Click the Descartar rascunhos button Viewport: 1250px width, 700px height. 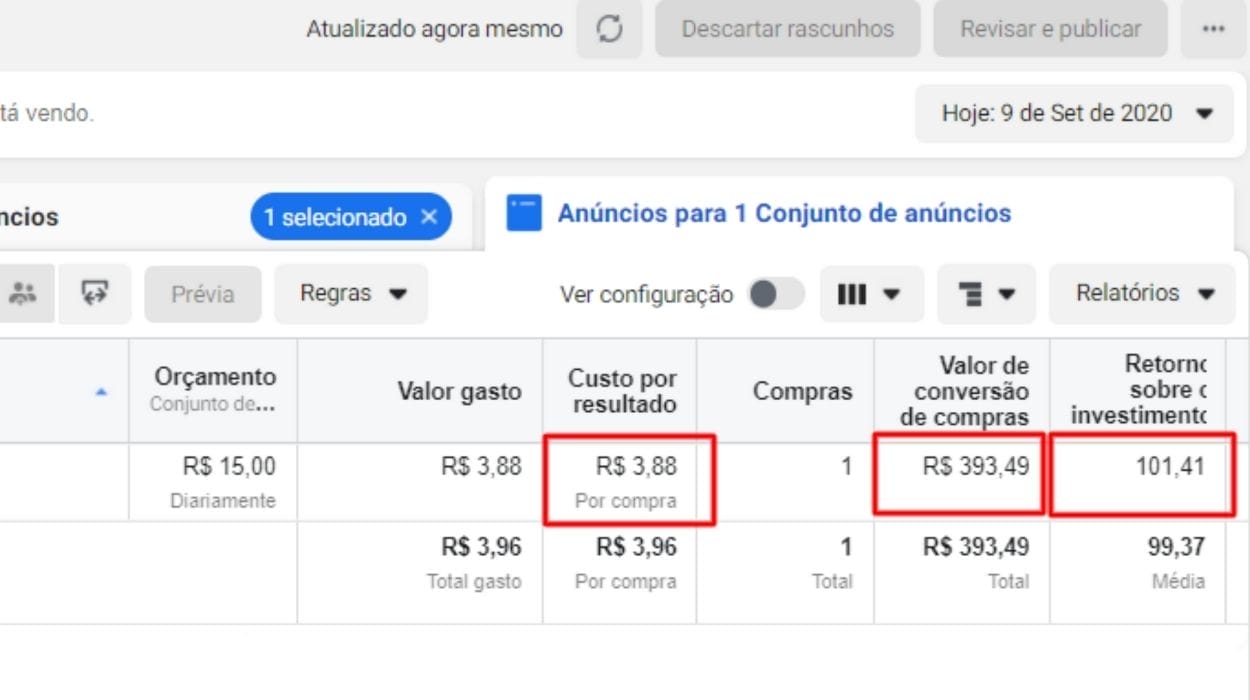(x=787, y=30)
